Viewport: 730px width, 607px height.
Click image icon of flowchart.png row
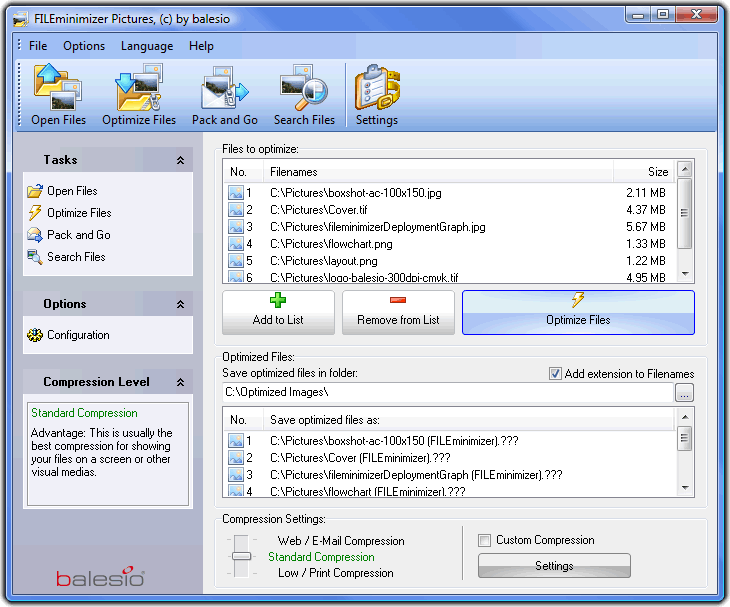[236, 244]
